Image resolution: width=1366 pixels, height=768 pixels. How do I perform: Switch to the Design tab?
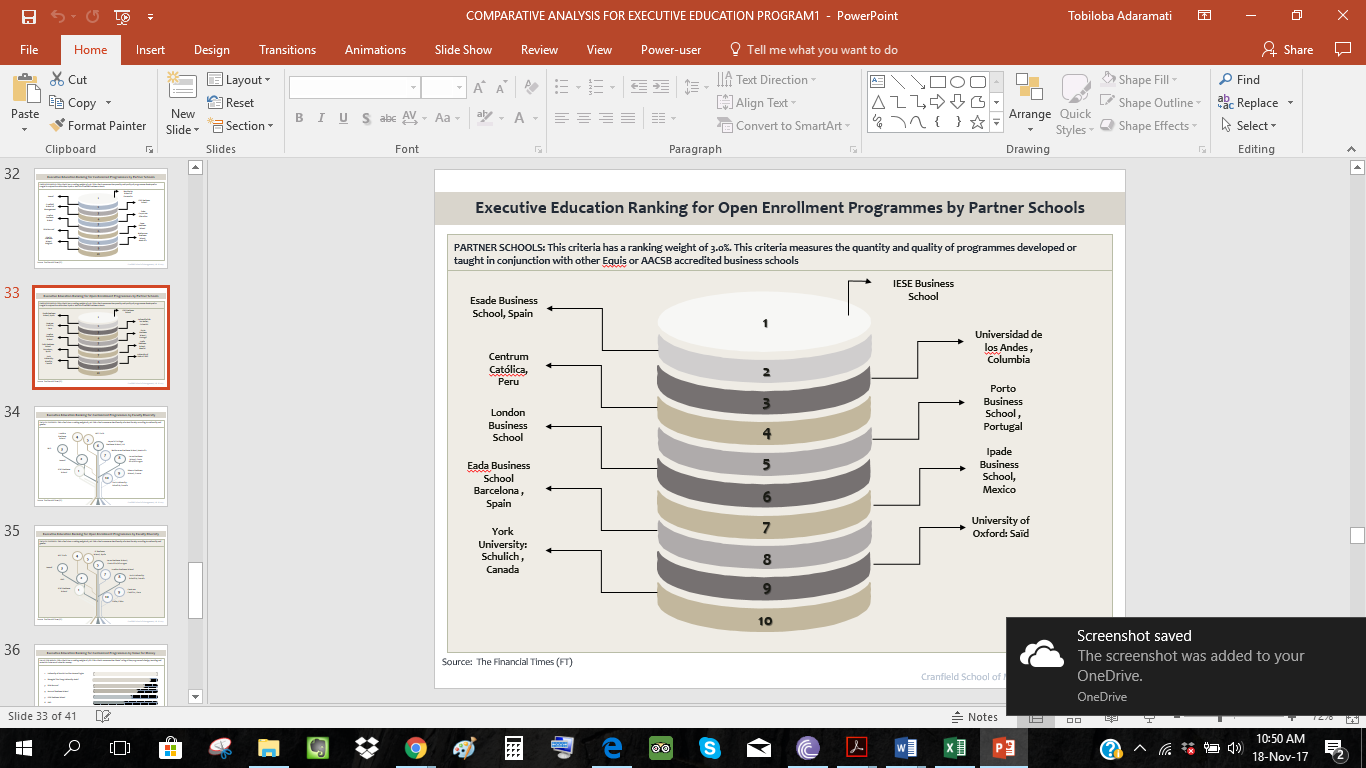point(212,49)
